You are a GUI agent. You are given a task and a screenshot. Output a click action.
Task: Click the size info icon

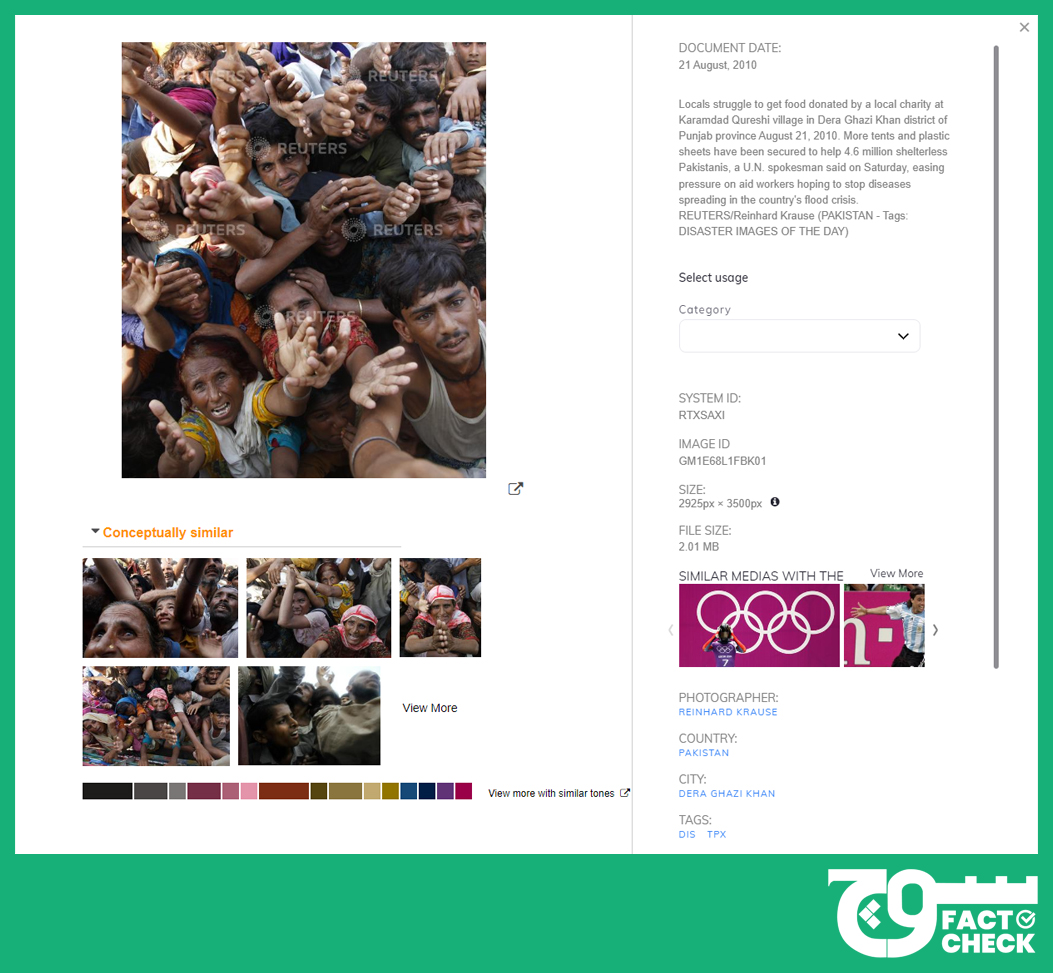pos(775,502)
